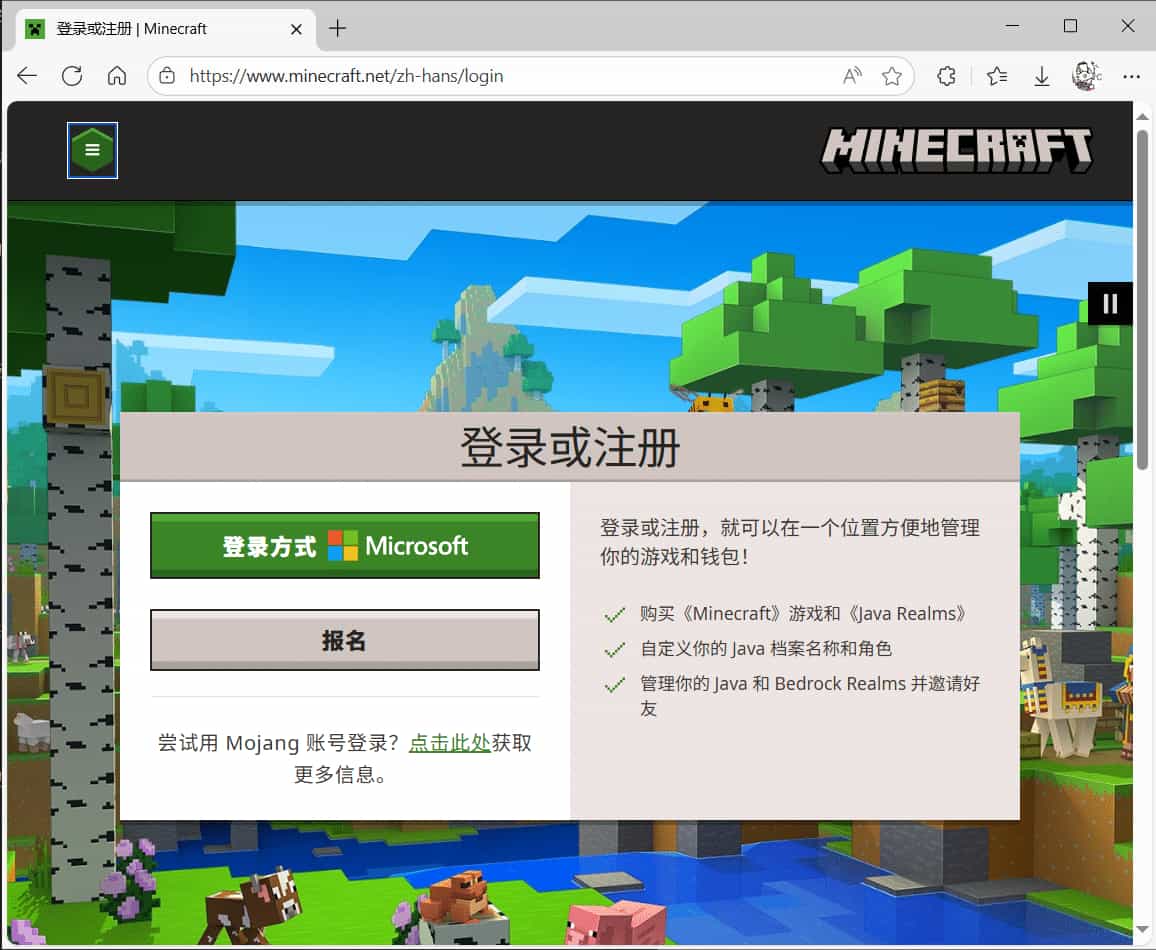Click the browser back arrow
This screenshot has height=950, width=1156.
coord(27,76)
